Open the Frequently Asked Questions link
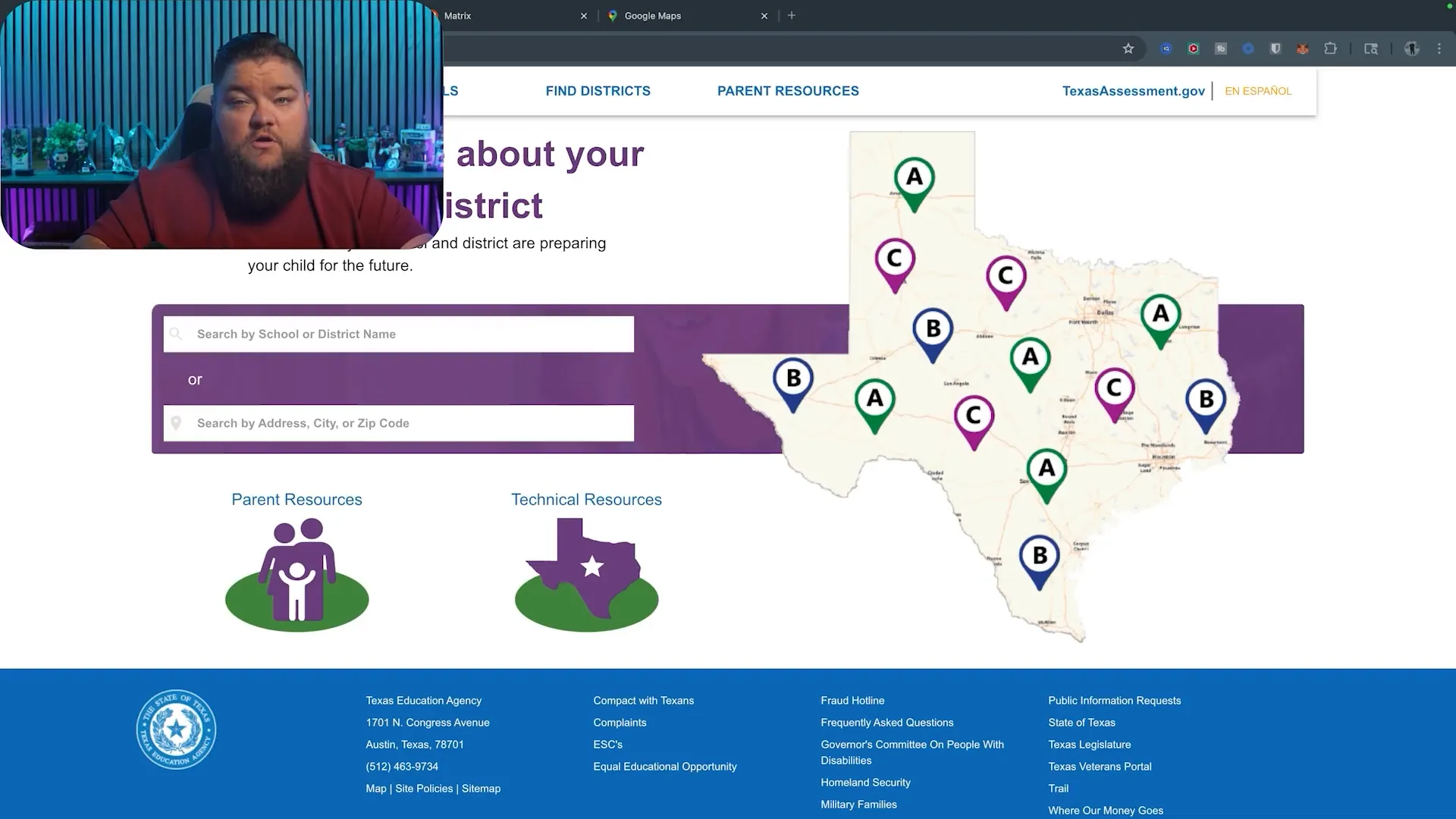1456x819 pixels. [x=886, y=723]
